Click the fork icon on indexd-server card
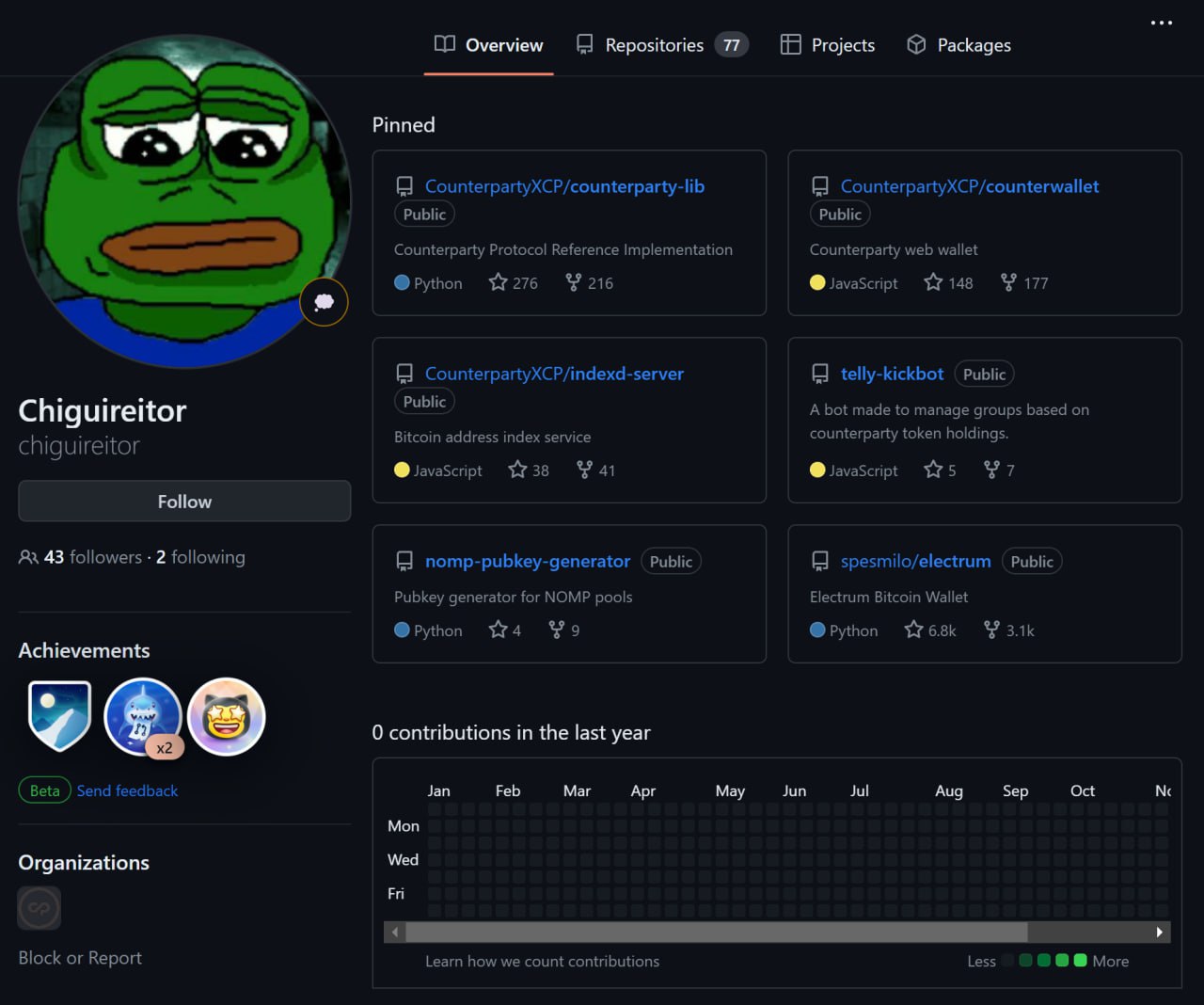Viewport: 1204px width, 1005px height. (x=584, y=469)
